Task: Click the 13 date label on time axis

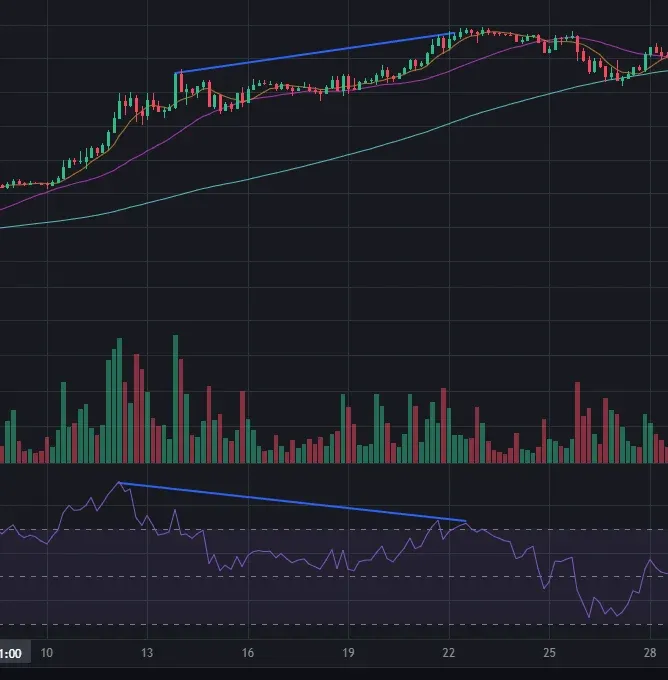Action: coord(147,653)
